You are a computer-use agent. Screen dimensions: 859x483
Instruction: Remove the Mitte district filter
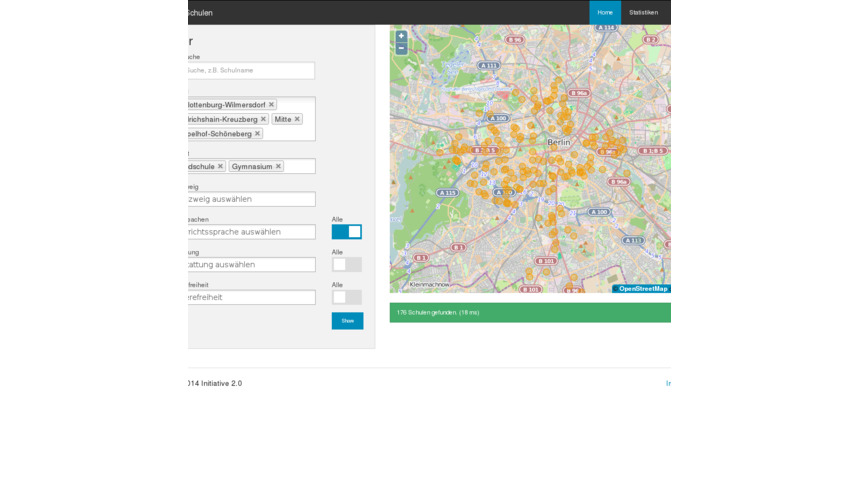coord(297,119)
